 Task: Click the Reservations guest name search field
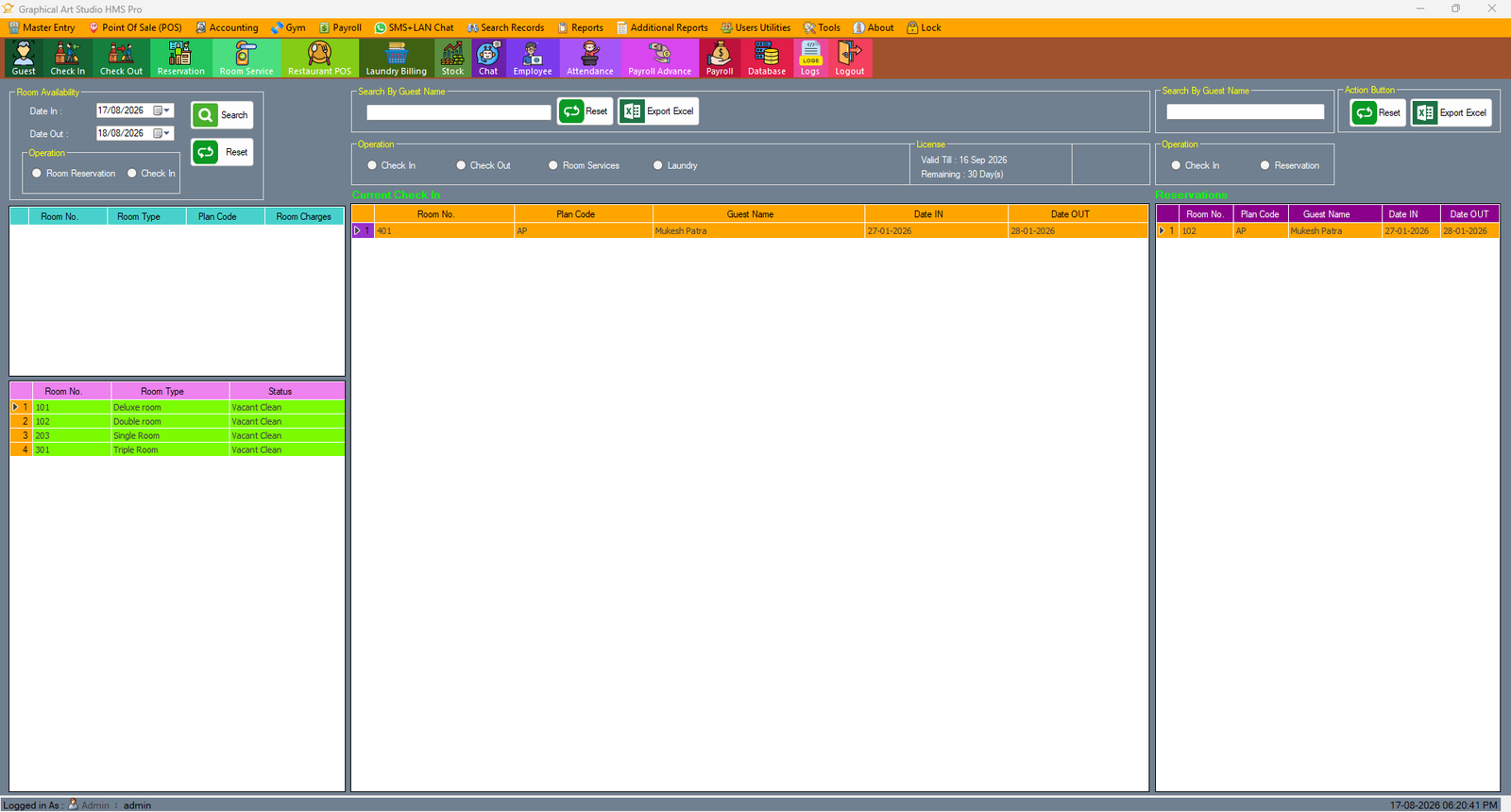tap(1245, 111)
